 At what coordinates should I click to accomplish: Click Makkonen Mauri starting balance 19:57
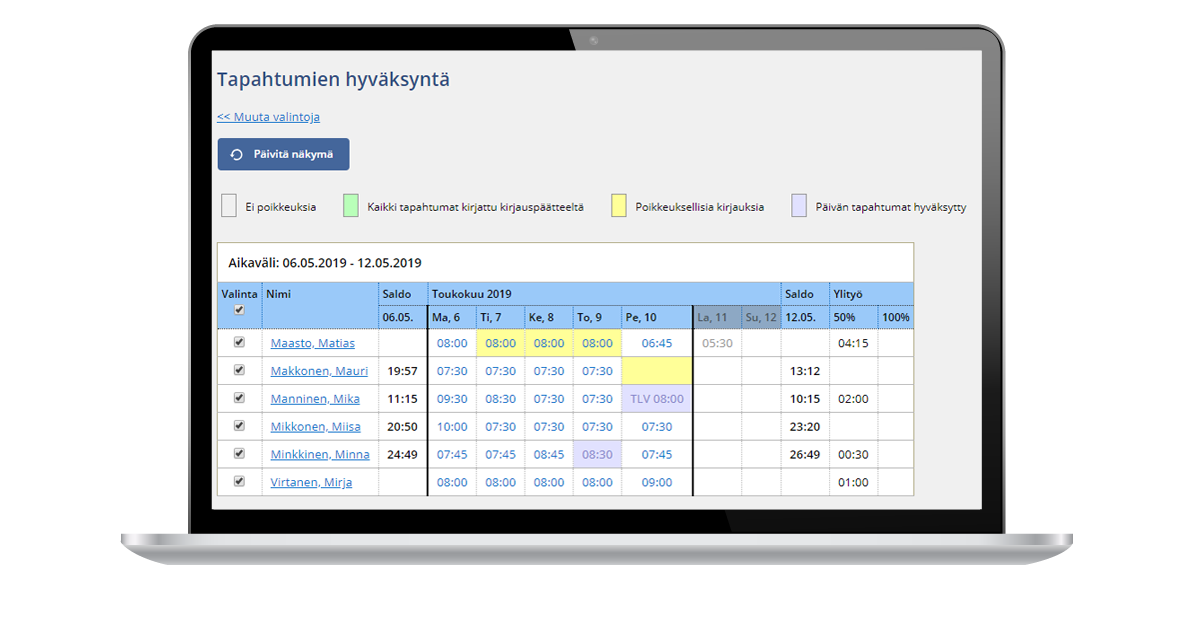[x=402, y=371]
